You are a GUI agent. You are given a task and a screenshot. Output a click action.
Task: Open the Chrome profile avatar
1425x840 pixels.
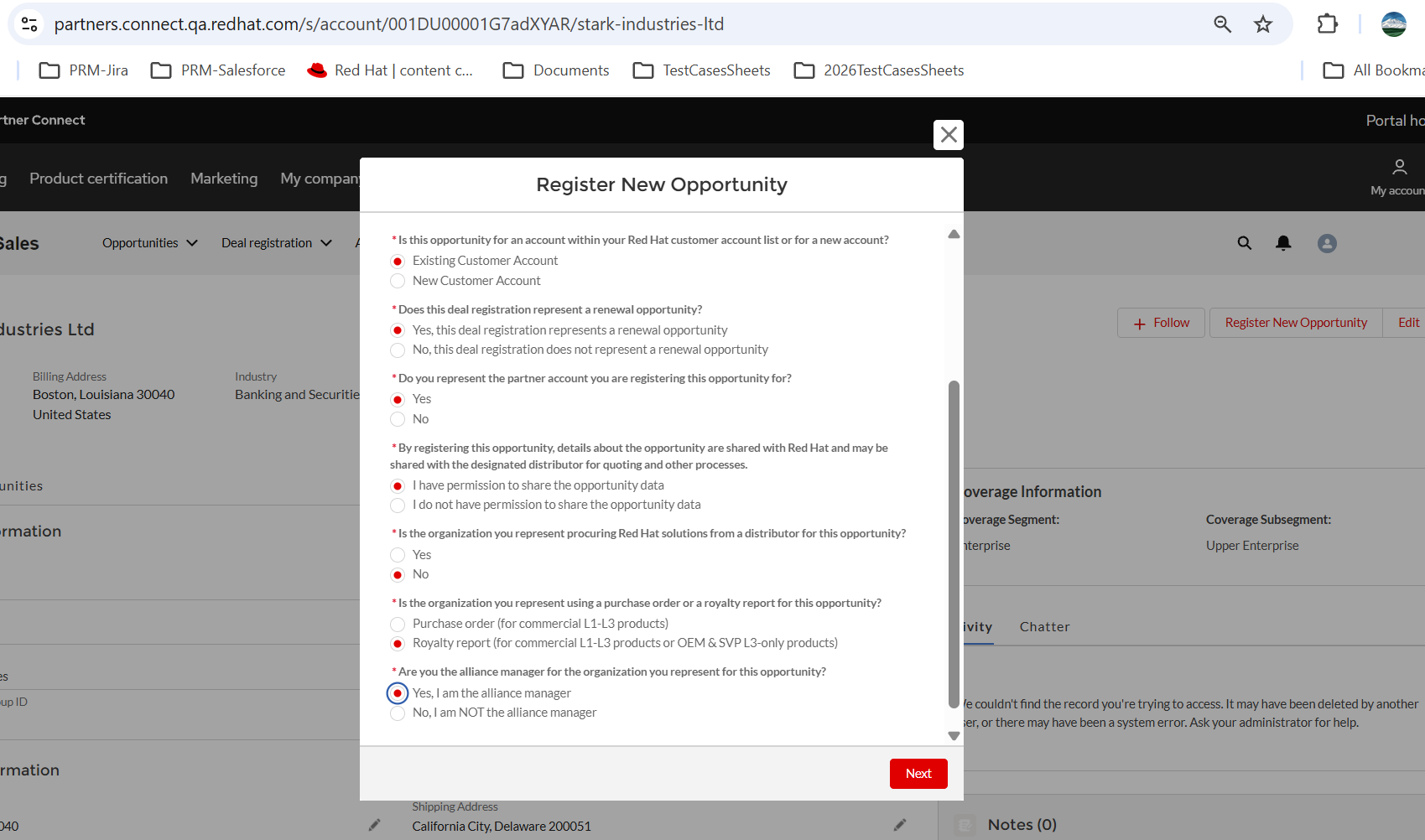pos(1394,24)
